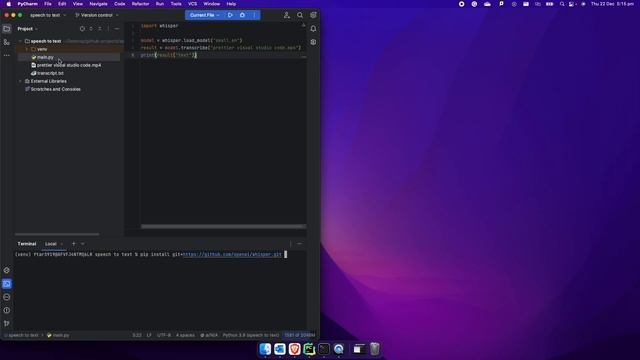Open the Services tool window icon
Viewport: 640px width, 360px height.
click(7, 297)
